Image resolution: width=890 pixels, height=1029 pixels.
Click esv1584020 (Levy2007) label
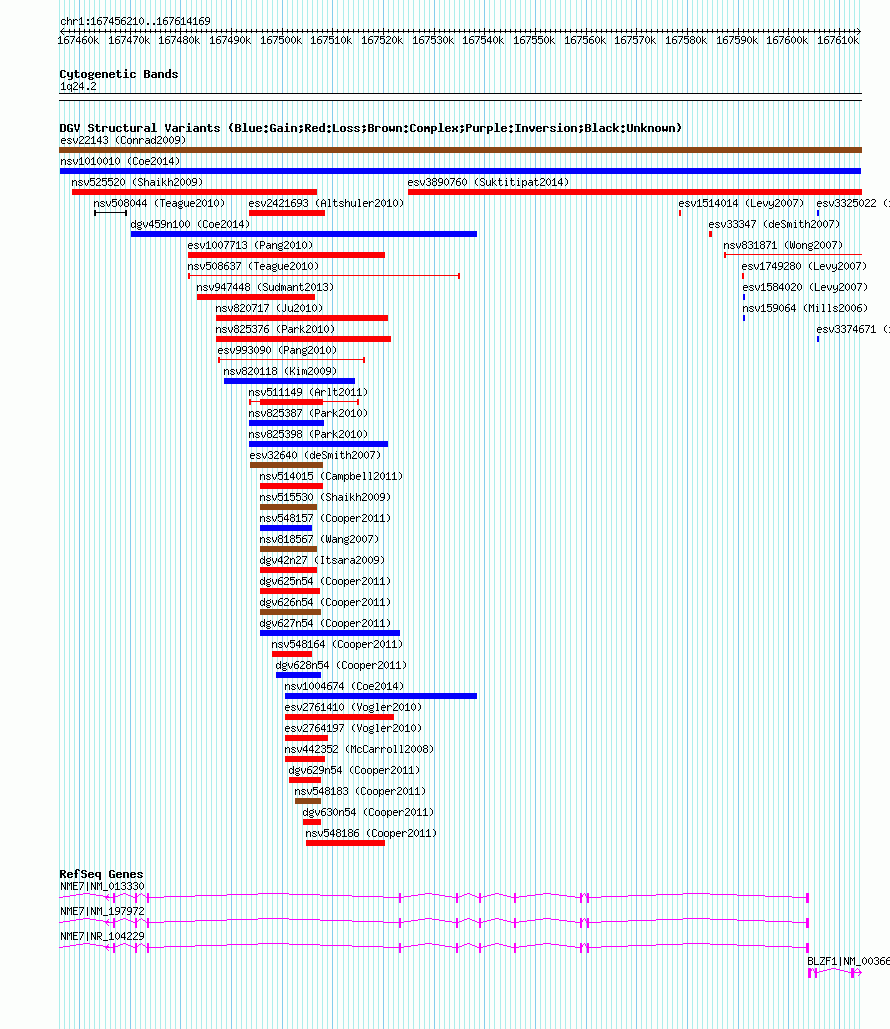[x=805, y=287]
